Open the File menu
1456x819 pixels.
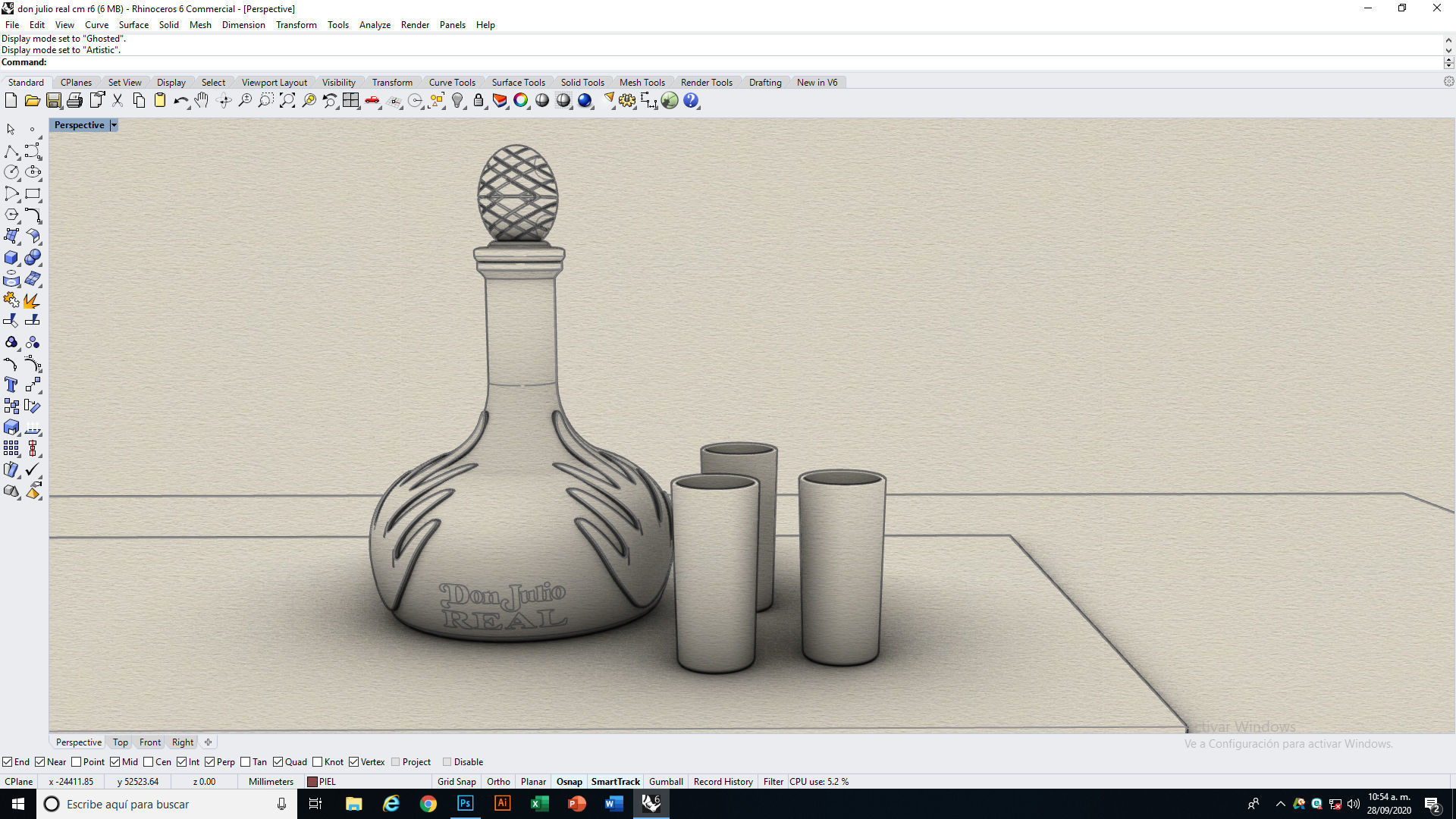[12, 25]
